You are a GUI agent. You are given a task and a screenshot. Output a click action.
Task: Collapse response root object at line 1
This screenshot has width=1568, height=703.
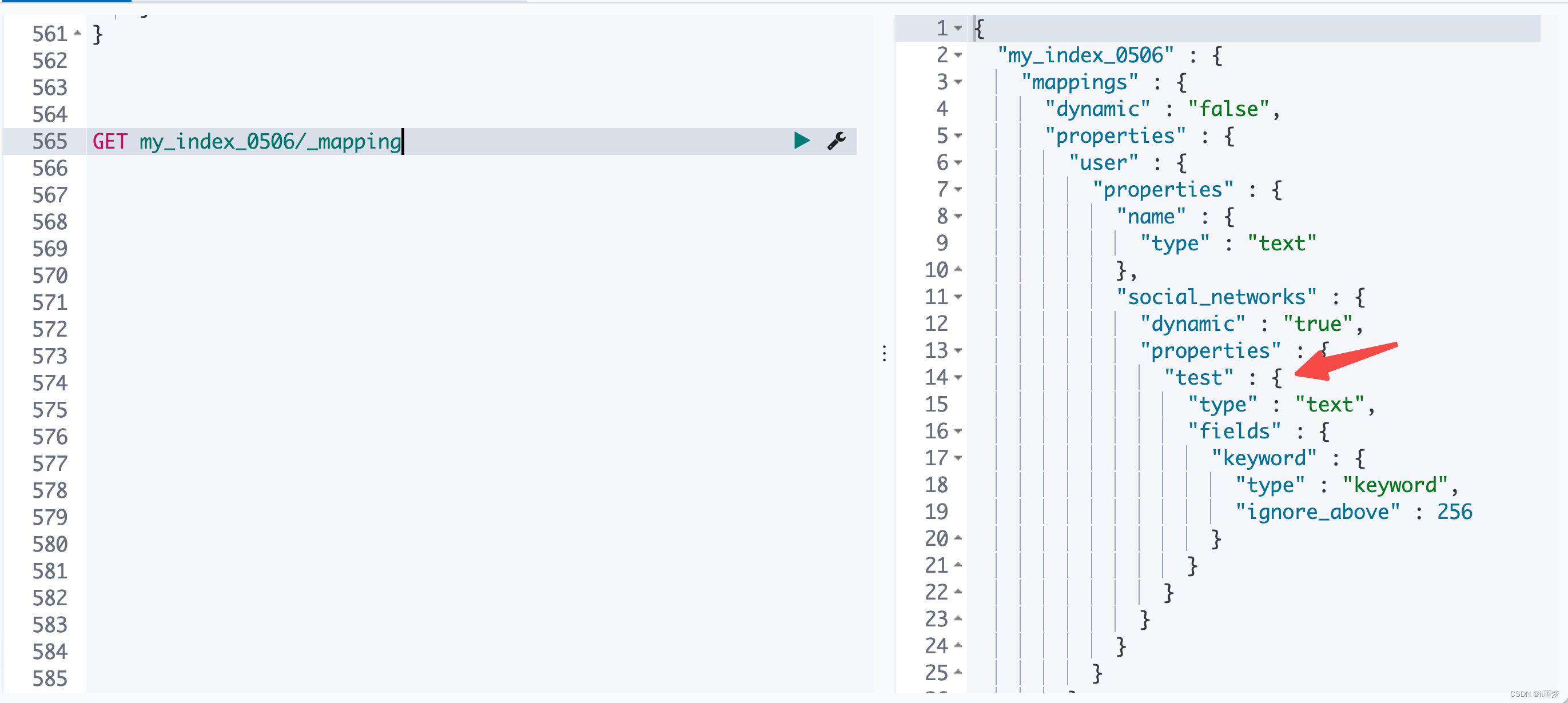tap(958, 28)
